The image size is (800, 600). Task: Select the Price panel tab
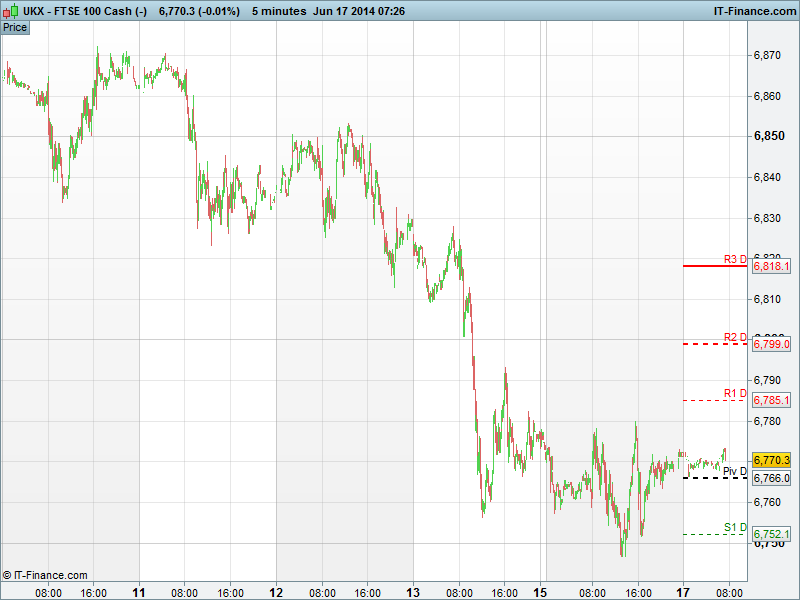click(x=15, y=27)
